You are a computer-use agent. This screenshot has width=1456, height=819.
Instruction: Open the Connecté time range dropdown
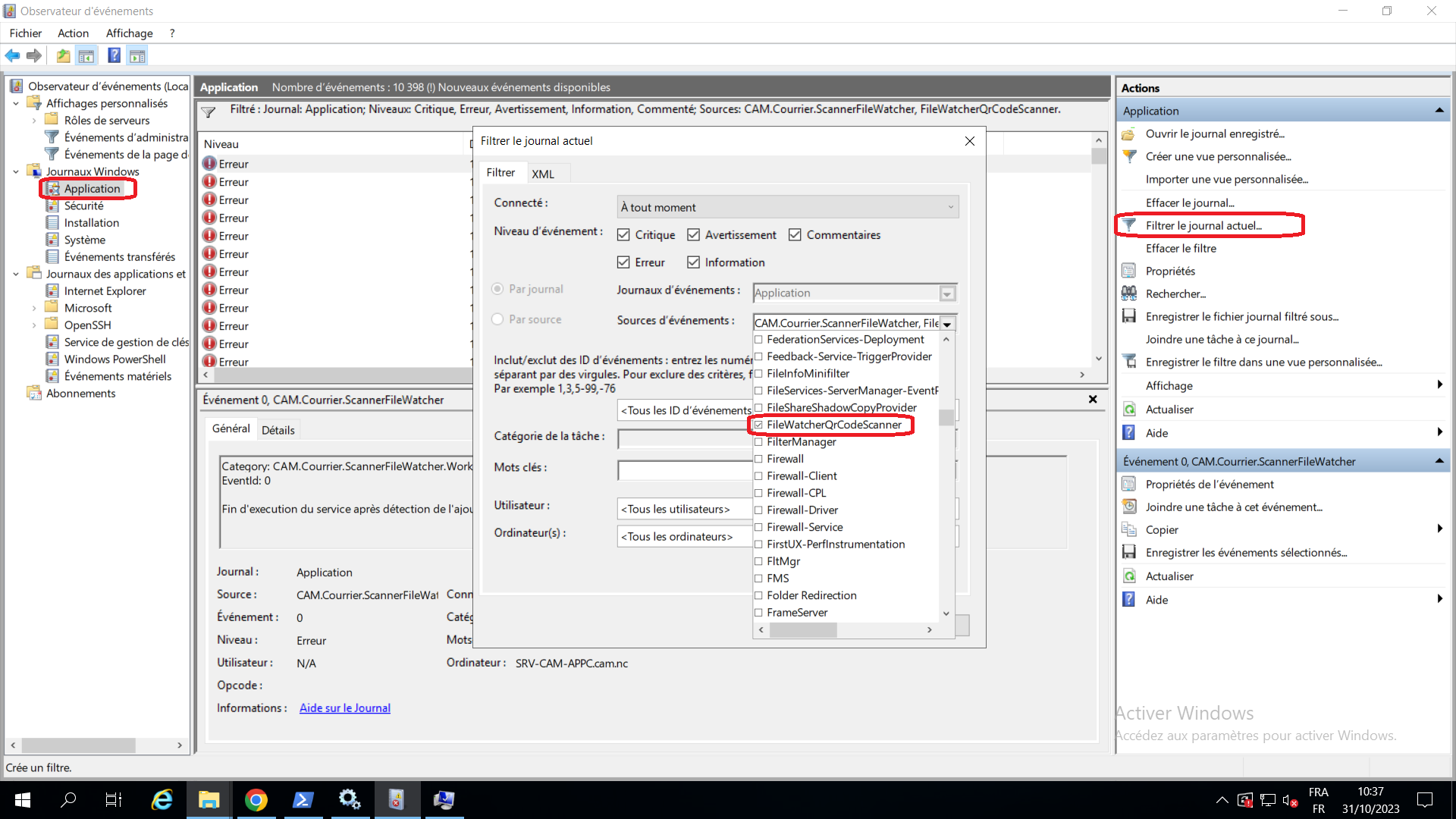click(787, 207)
